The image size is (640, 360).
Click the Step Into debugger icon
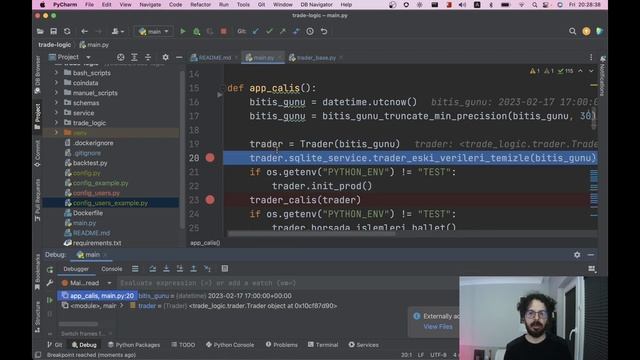[x=166, y=269]
